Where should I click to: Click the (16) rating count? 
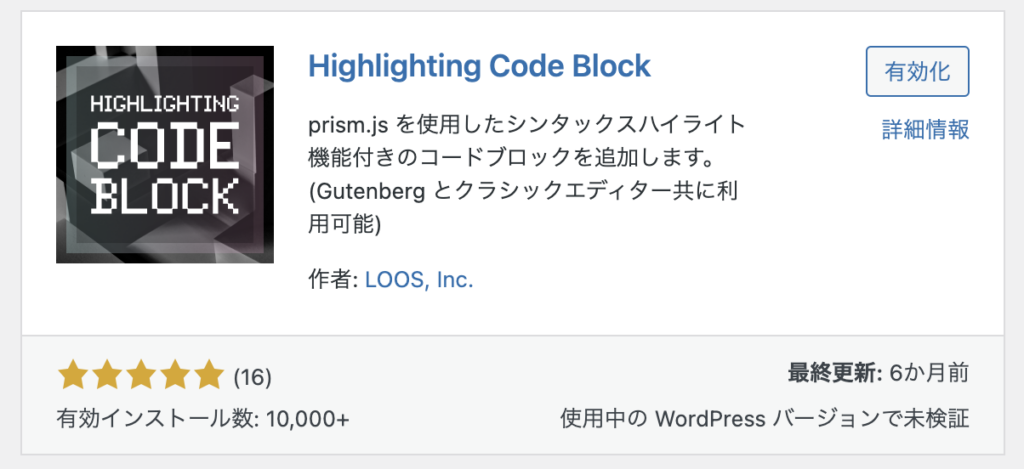point(252,377)
